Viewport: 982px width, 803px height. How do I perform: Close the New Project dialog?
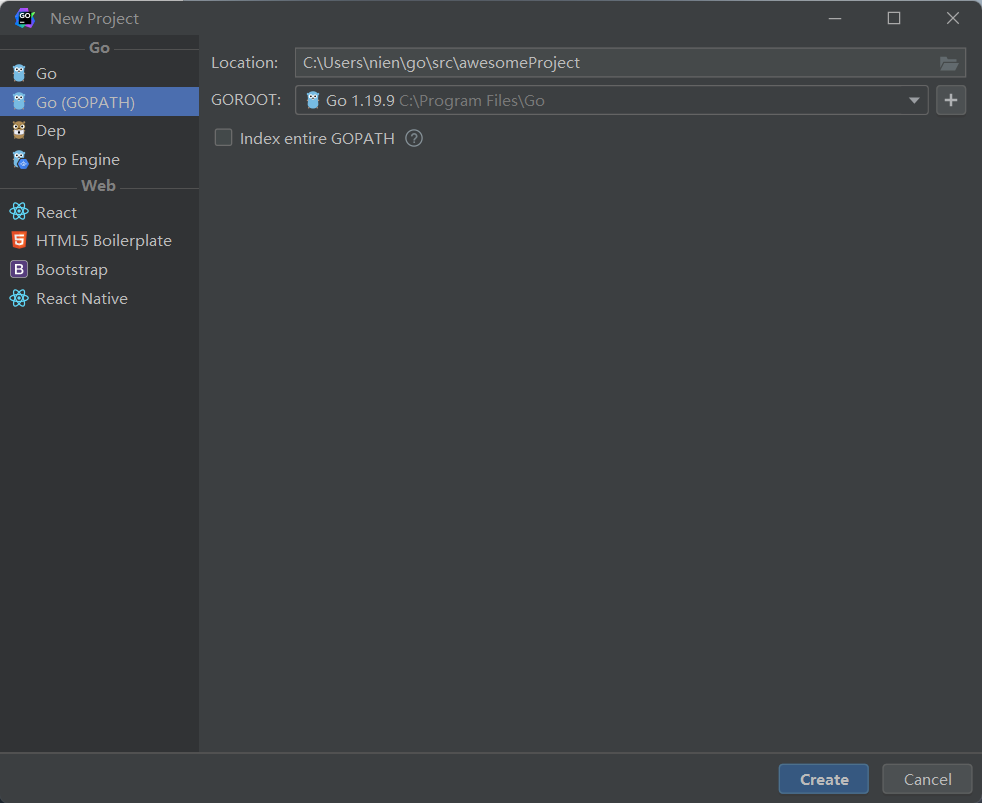[953, 18]
